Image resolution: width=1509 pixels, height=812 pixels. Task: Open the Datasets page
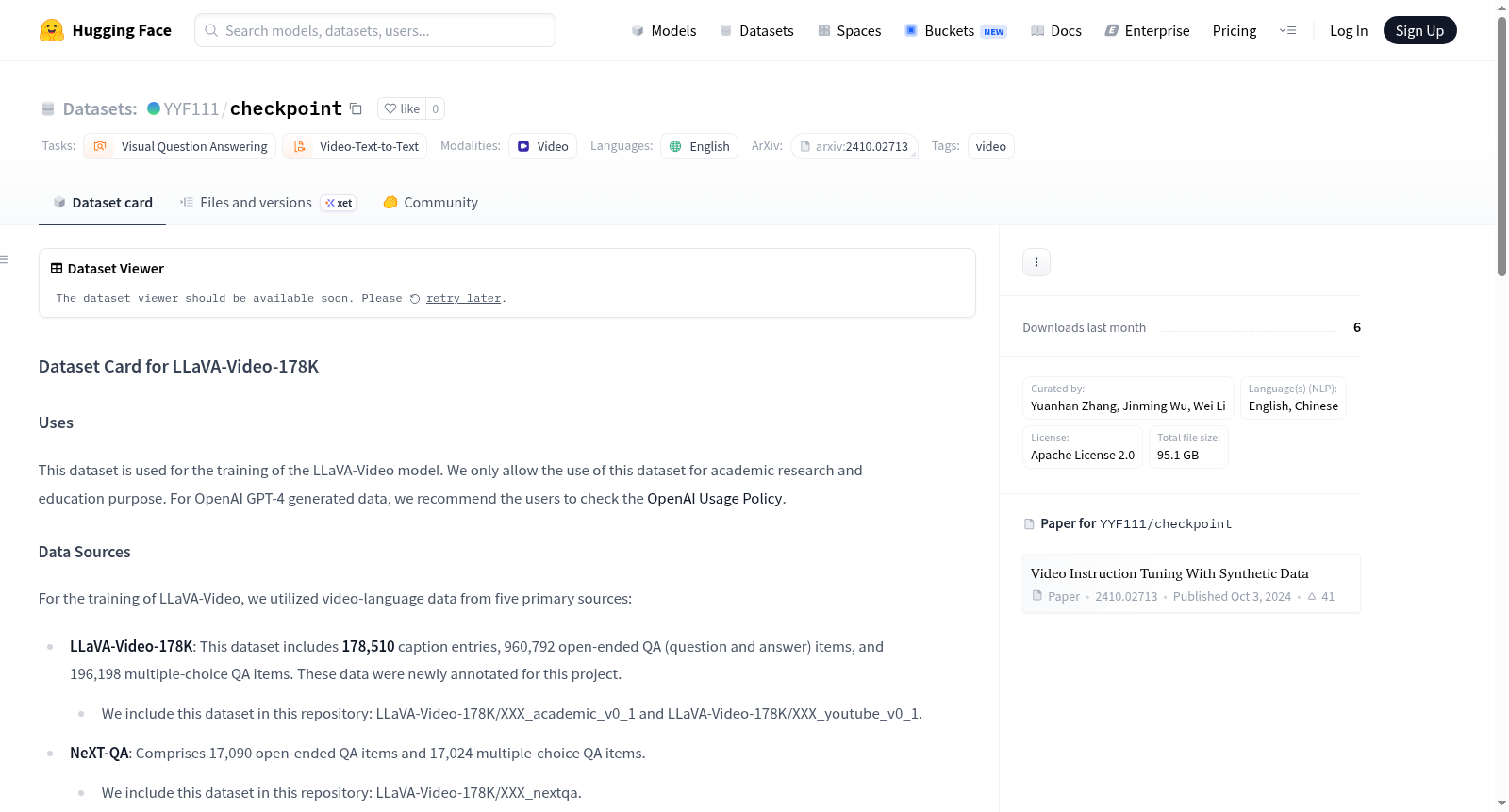[756, 30]
